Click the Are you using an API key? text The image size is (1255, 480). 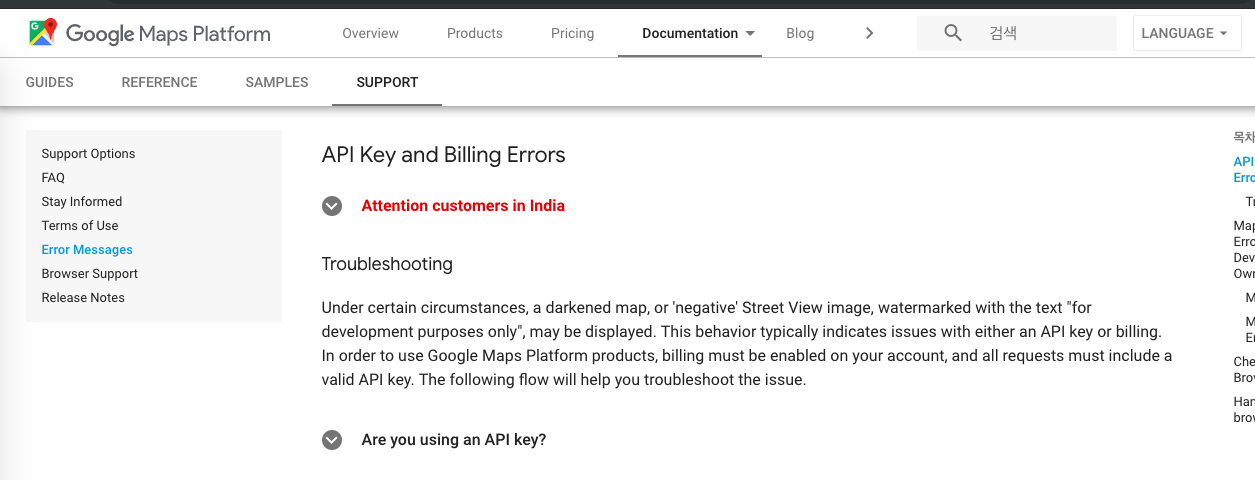454,440
